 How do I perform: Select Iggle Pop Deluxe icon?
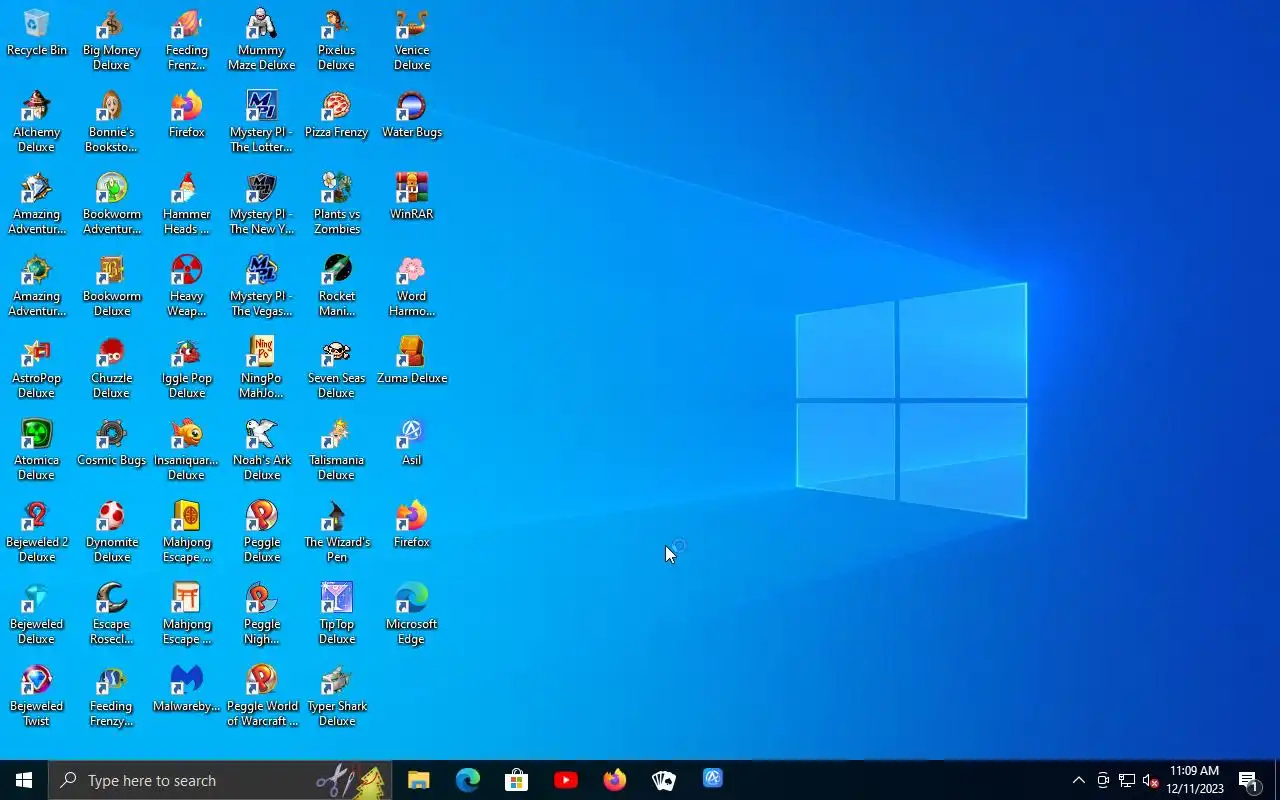coord(187,368)
